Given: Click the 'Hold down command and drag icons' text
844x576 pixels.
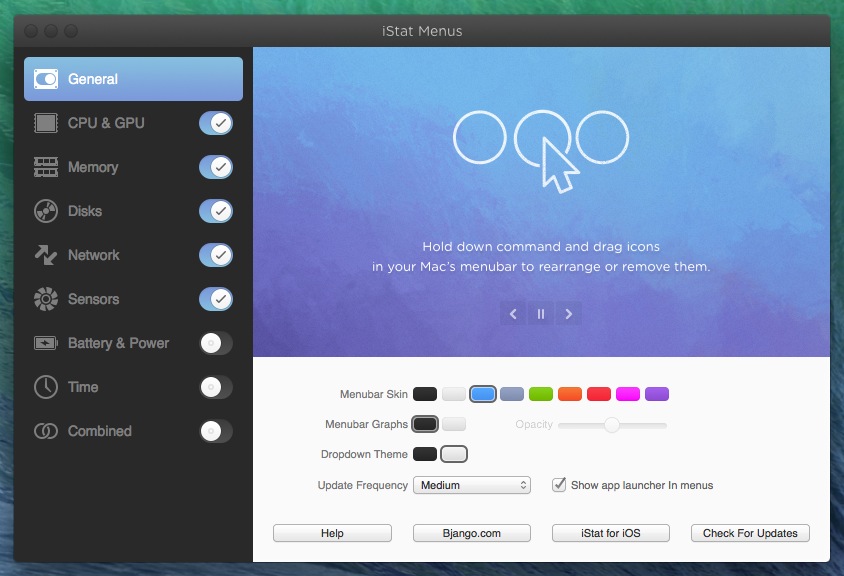Looking at the screenshot, I should (x=541, y=247).
